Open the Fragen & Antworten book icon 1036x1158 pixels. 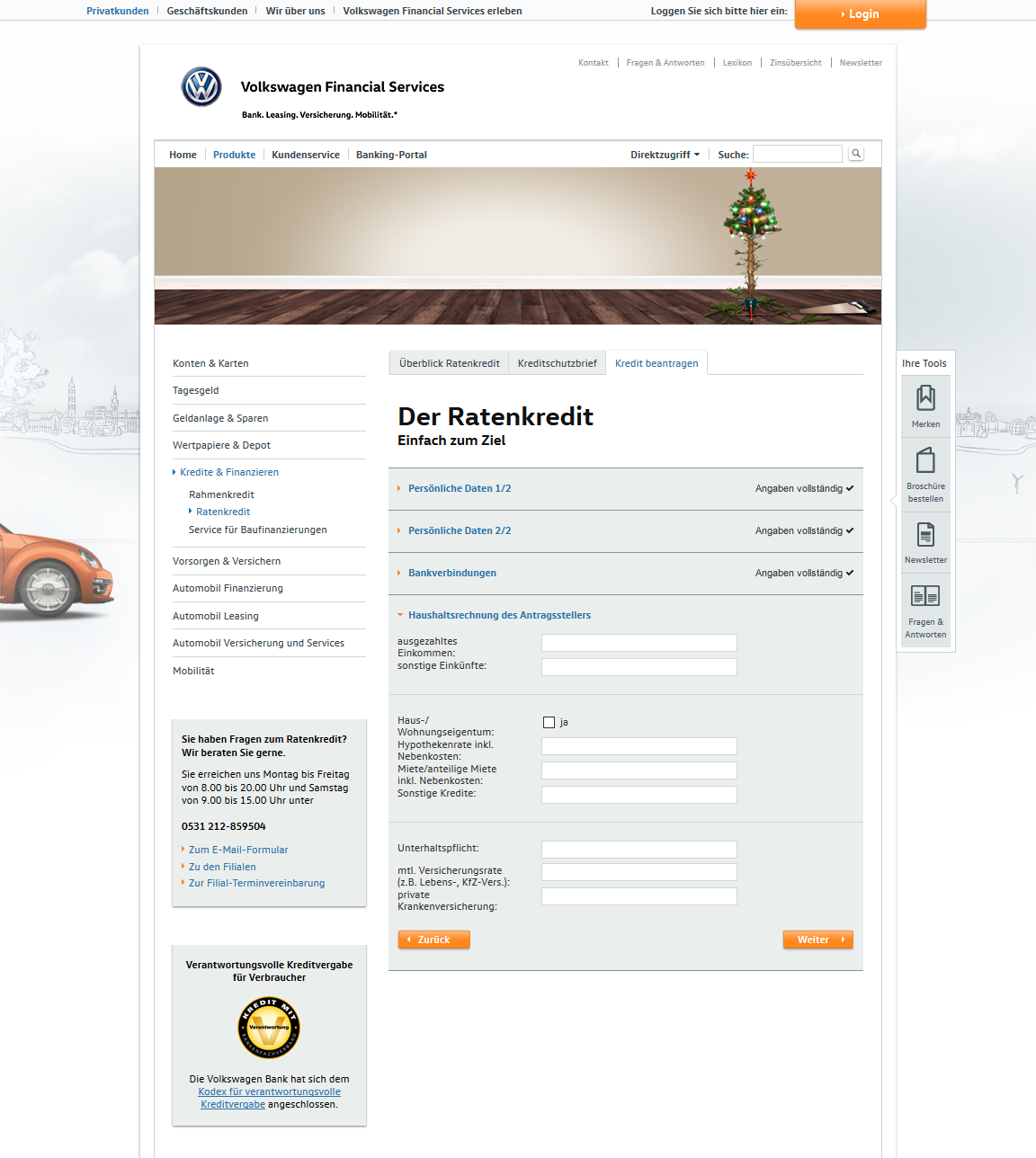925,596
